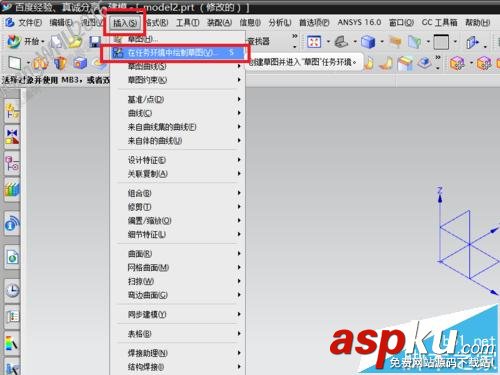The image size is (500, 375).
Task: Expand the 关联复制(A) submenu
Action: [177, 174]
